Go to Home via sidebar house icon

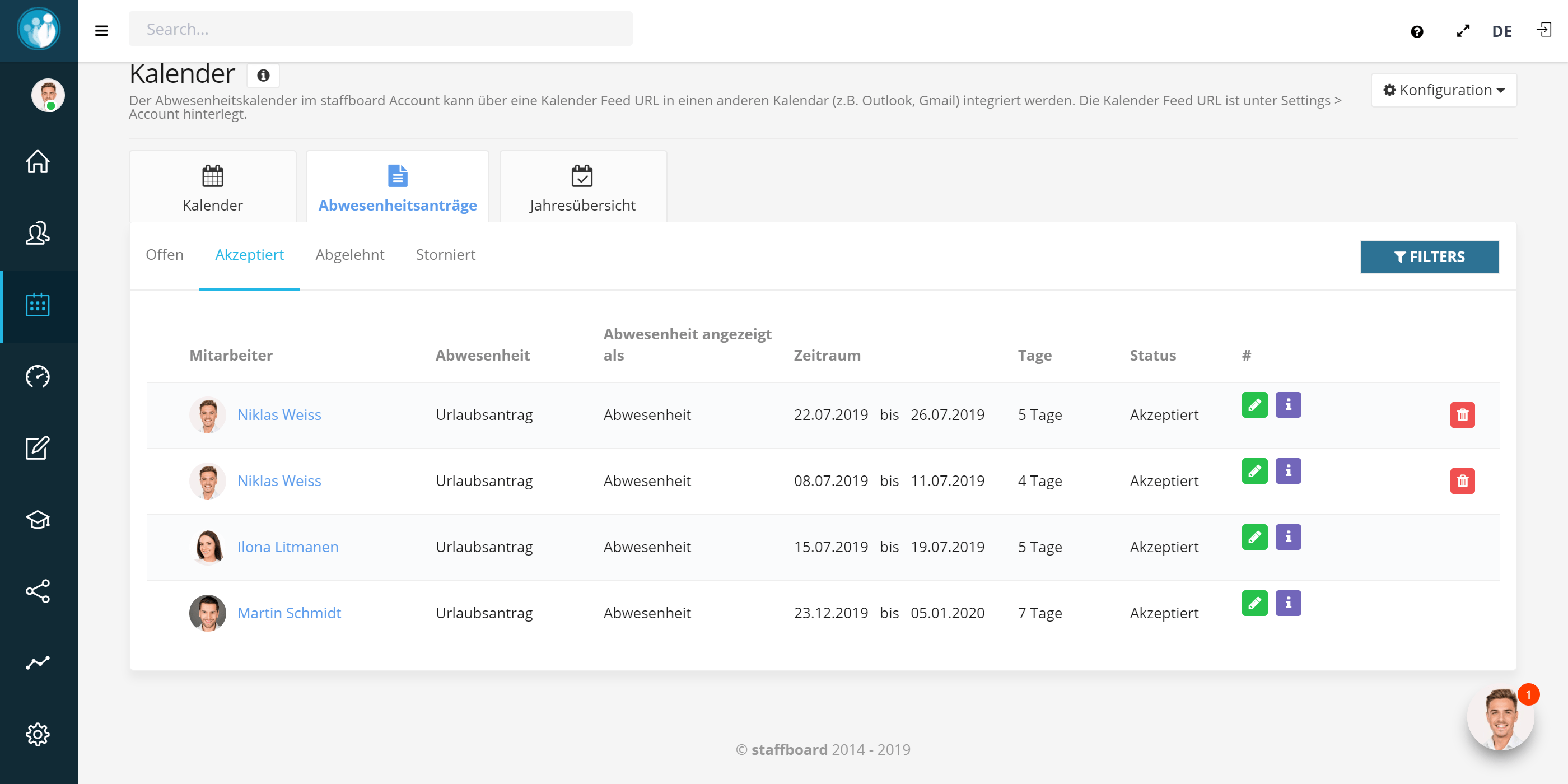coord(38,161)
